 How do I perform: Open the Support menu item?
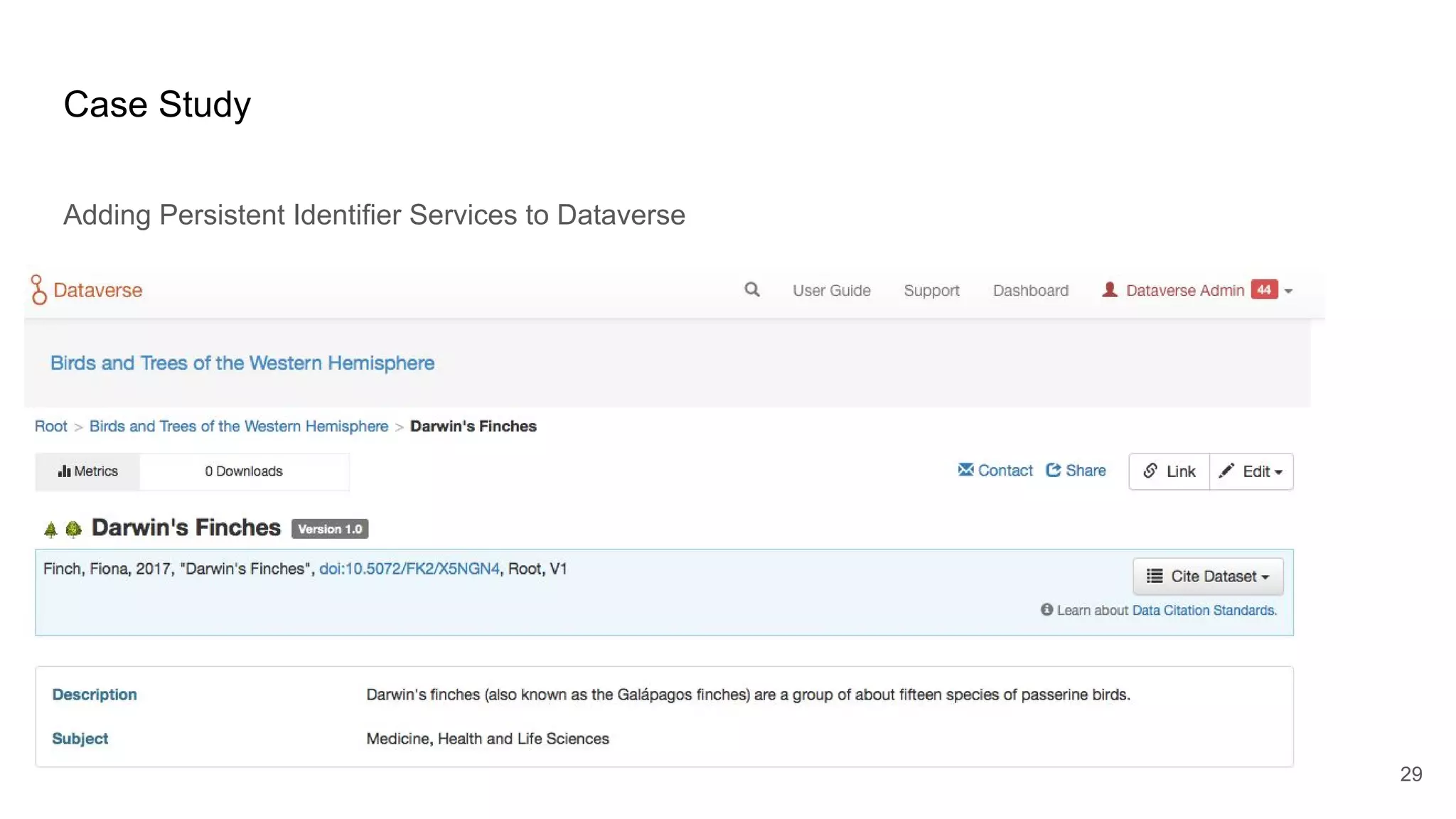pos(931,290)
